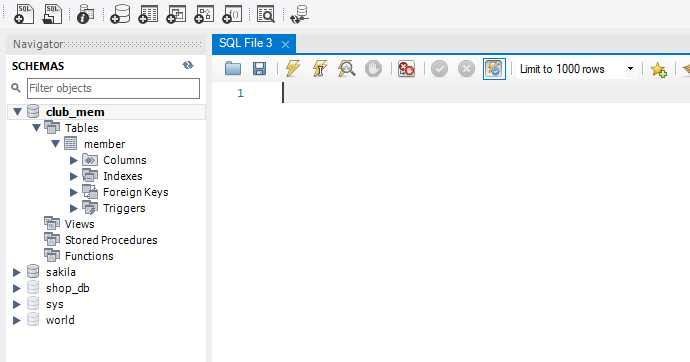Create new stored procedure icon
690x362 pixels.
click(x=204, y=14)
